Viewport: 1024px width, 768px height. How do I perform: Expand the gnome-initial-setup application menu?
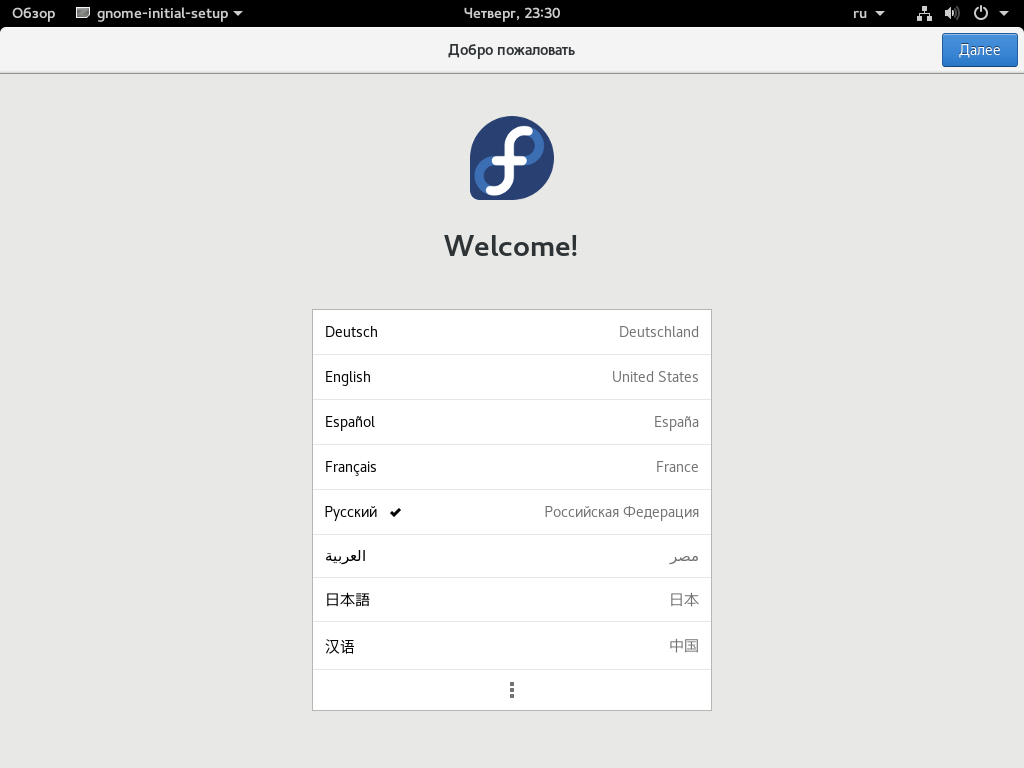click(159, 13)
